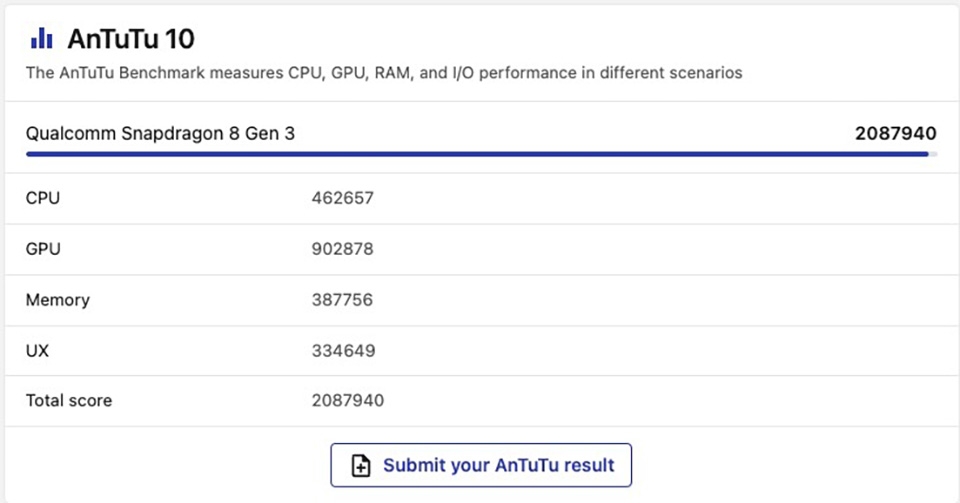Click the CPU score 462657
The width and height of the screenshot is (960, 503).
click(342, 198)
